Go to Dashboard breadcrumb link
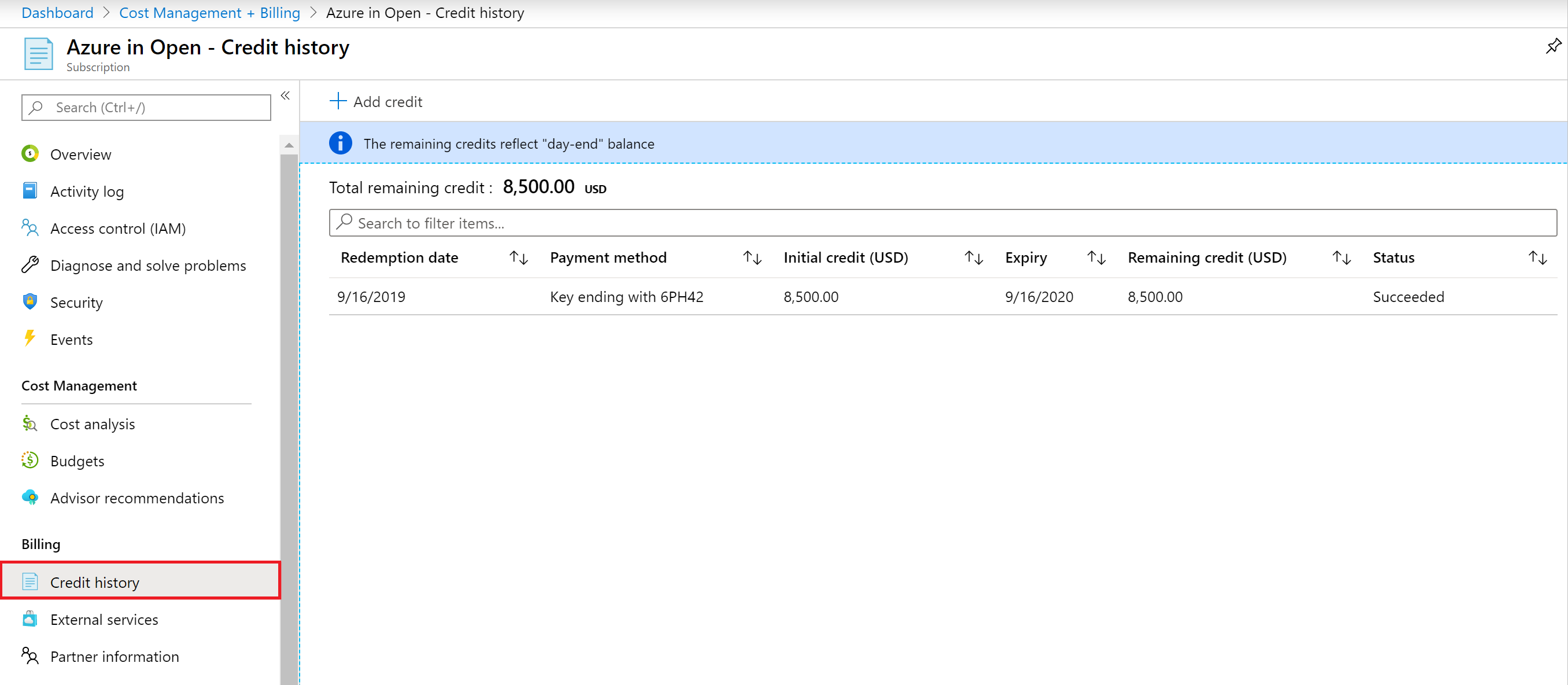The width and height of the screenshot is (1568, 685). tap(57, 13)
